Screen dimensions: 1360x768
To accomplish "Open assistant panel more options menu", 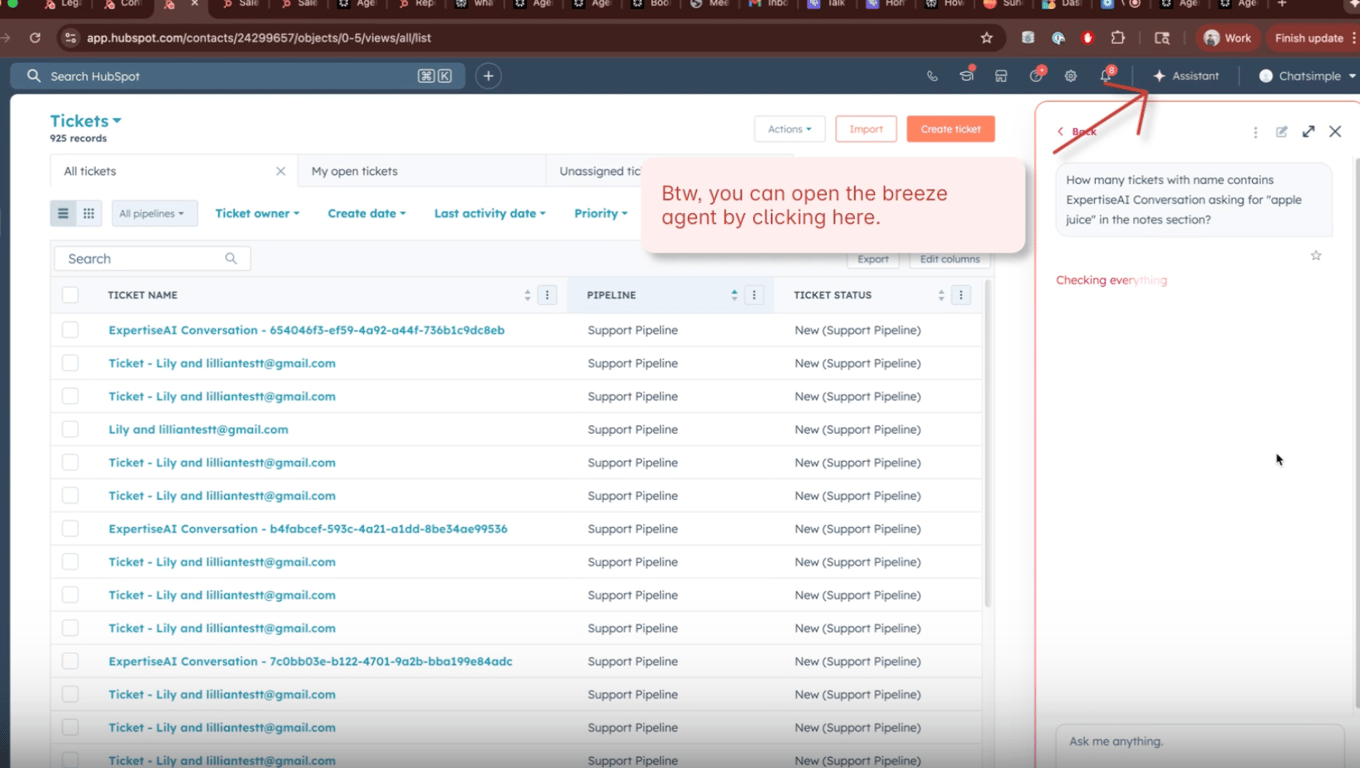I will click(1255, 132).
